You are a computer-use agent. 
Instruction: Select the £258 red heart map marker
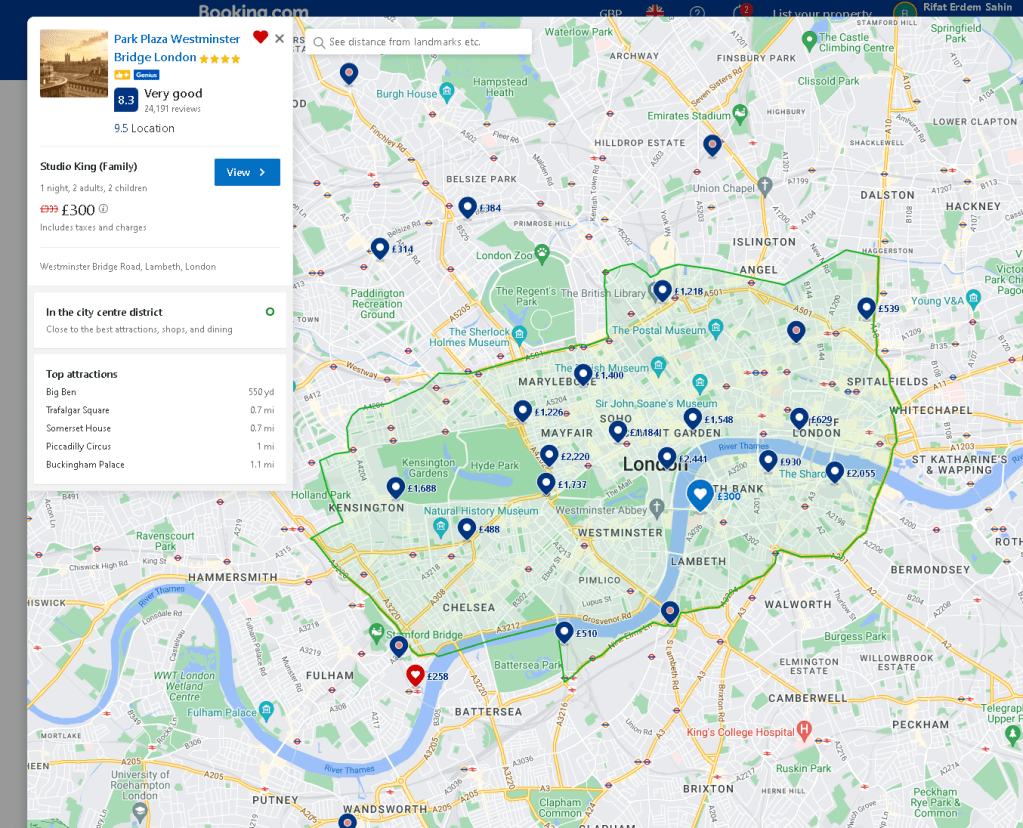(x=416, y=676)
